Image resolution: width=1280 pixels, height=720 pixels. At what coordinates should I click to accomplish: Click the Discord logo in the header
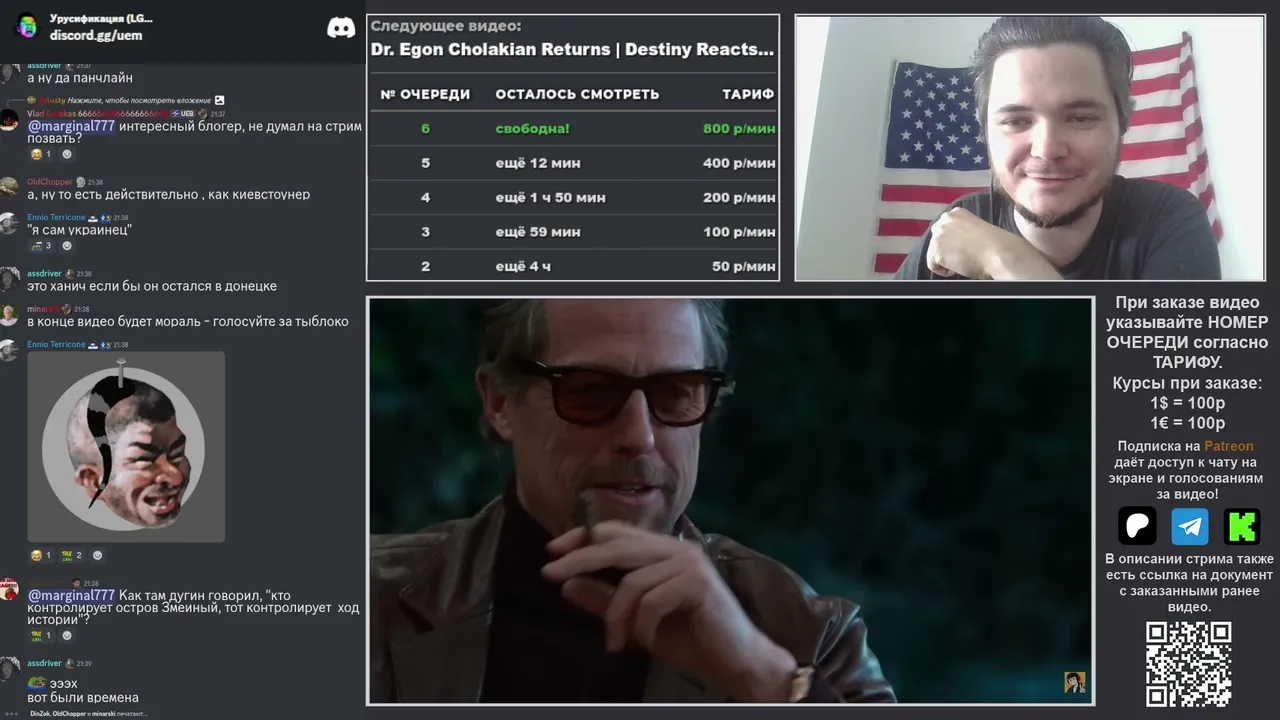tap(341, 27)
